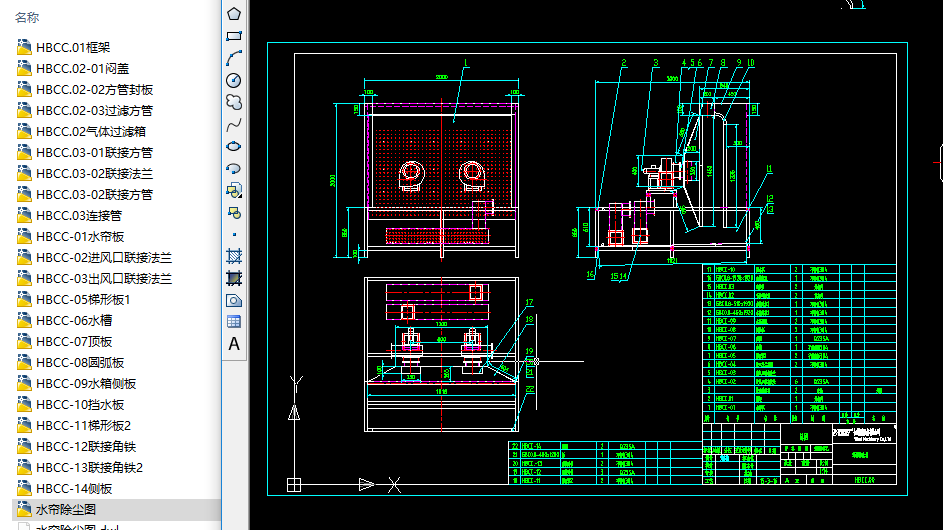Image resolution: width=943 pixels, height=530 pixels.
Task: Activate the Ellipse tool
Action: pyautogui.click(x=234, y=146)
